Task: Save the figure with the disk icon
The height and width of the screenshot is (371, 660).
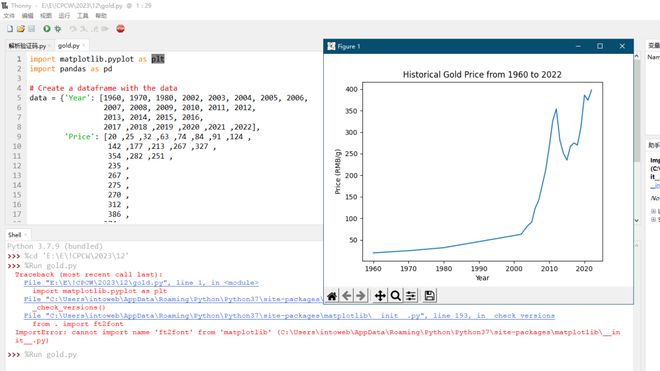Action: coord(429,296)
